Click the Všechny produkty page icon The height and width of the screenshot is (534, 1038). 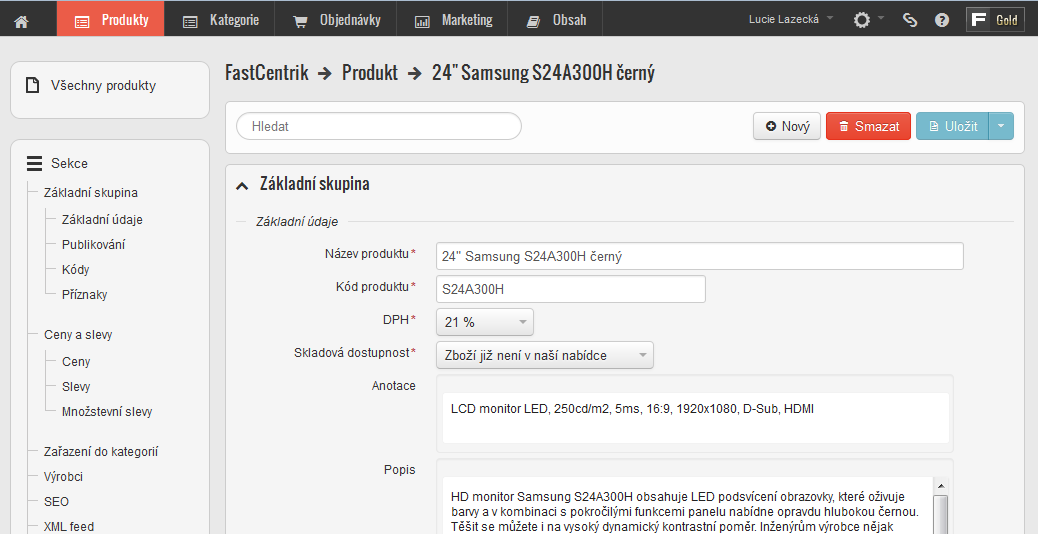(32, 85)
